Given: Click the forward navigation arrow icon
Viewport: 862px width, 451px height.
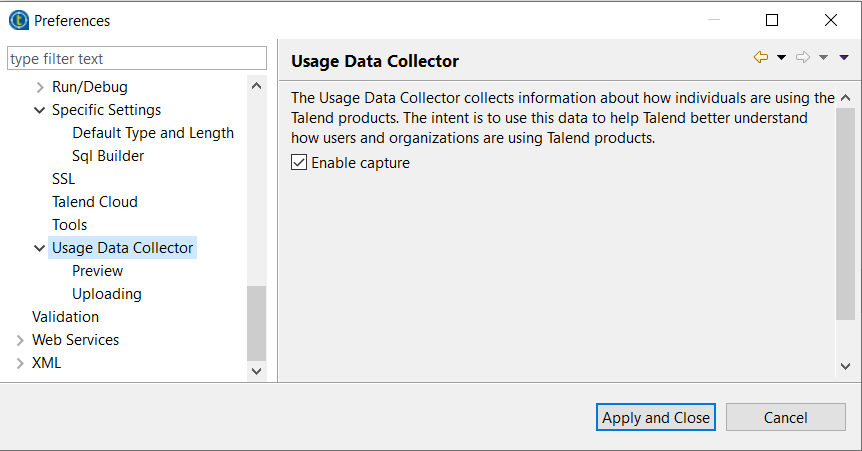Looking at the screenshot, I should click(x=802, y=58).
